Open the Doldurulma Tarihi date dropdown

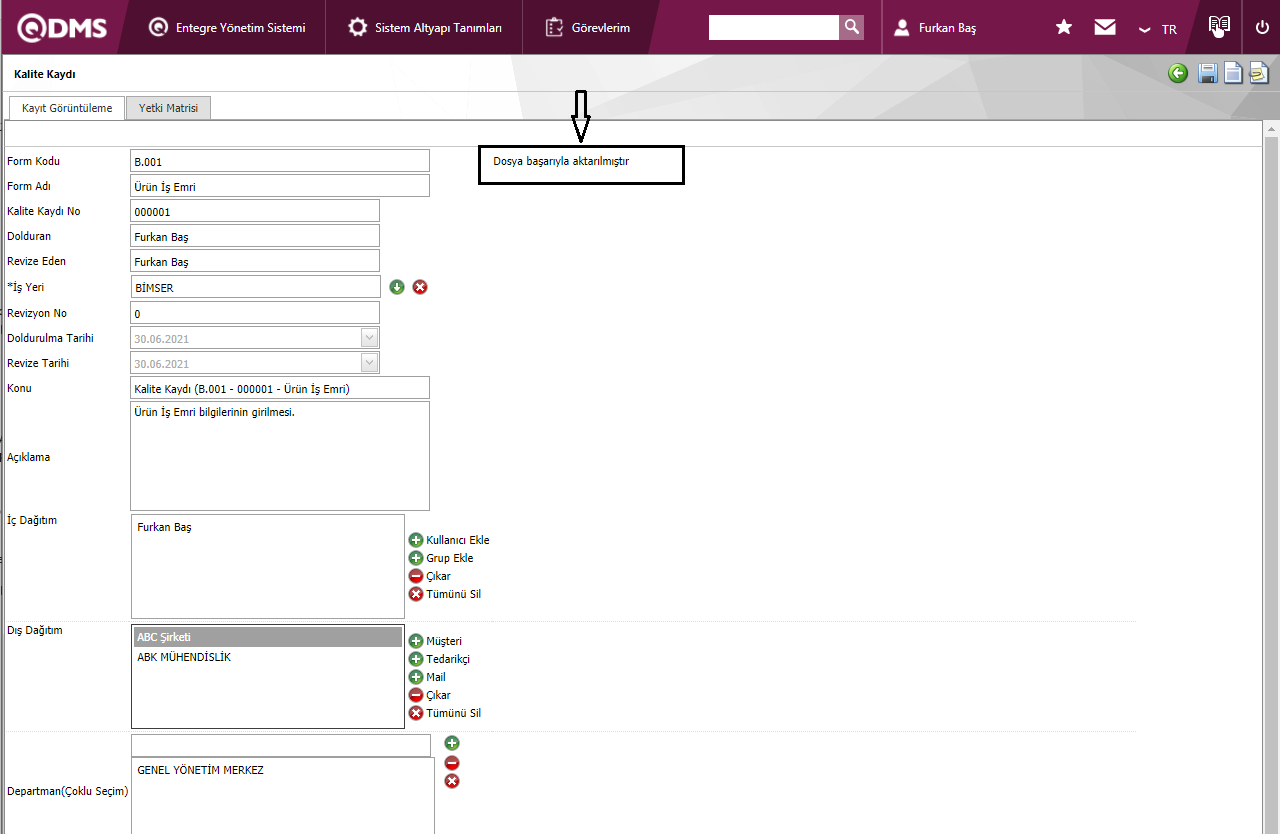point(370,338)
